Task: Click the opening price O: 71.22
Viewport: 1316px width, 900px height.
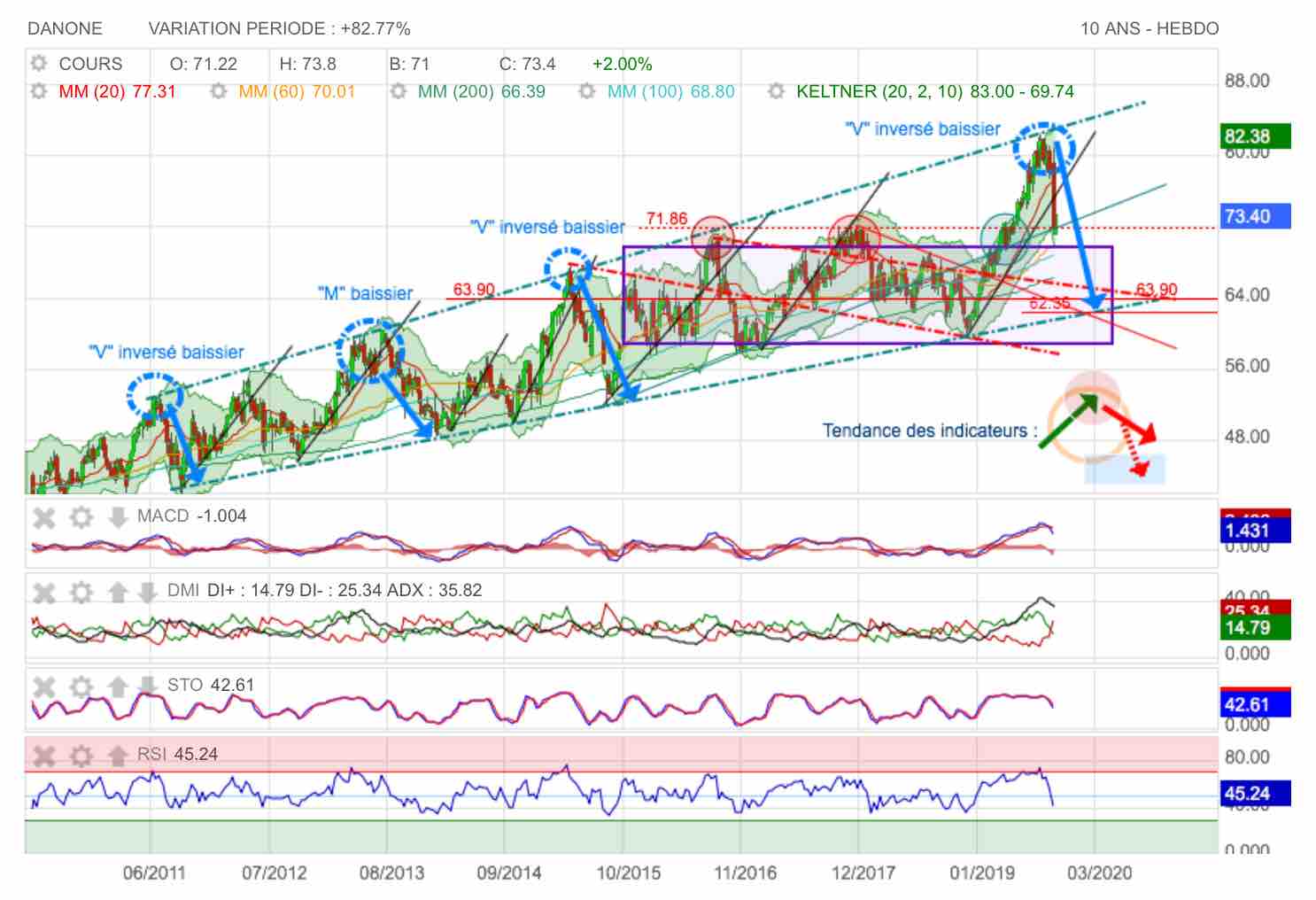Action: 204,64
